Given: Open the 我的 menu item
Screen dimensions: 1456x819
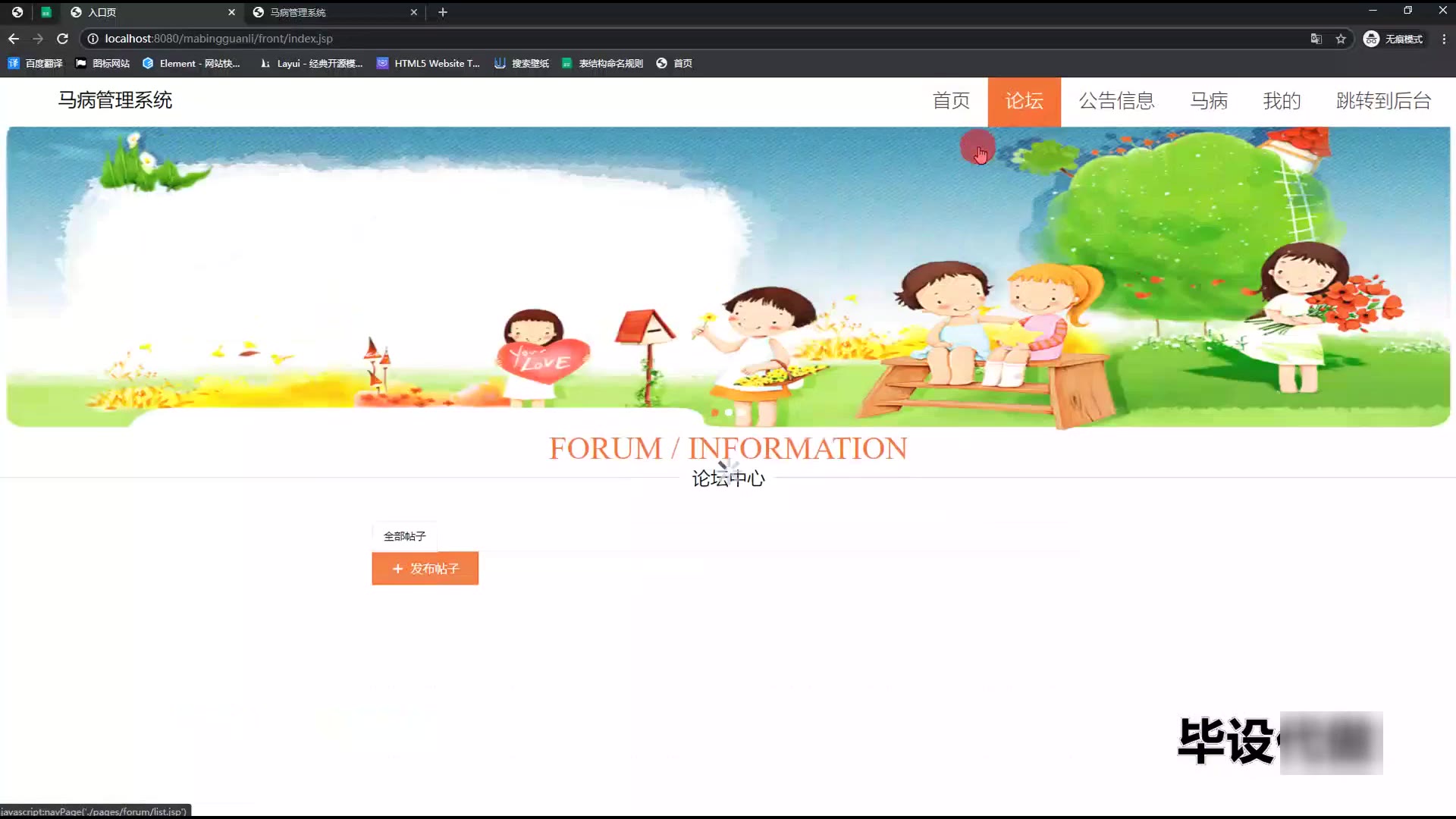Looking at the screenshot, I should coord(1282,101).
